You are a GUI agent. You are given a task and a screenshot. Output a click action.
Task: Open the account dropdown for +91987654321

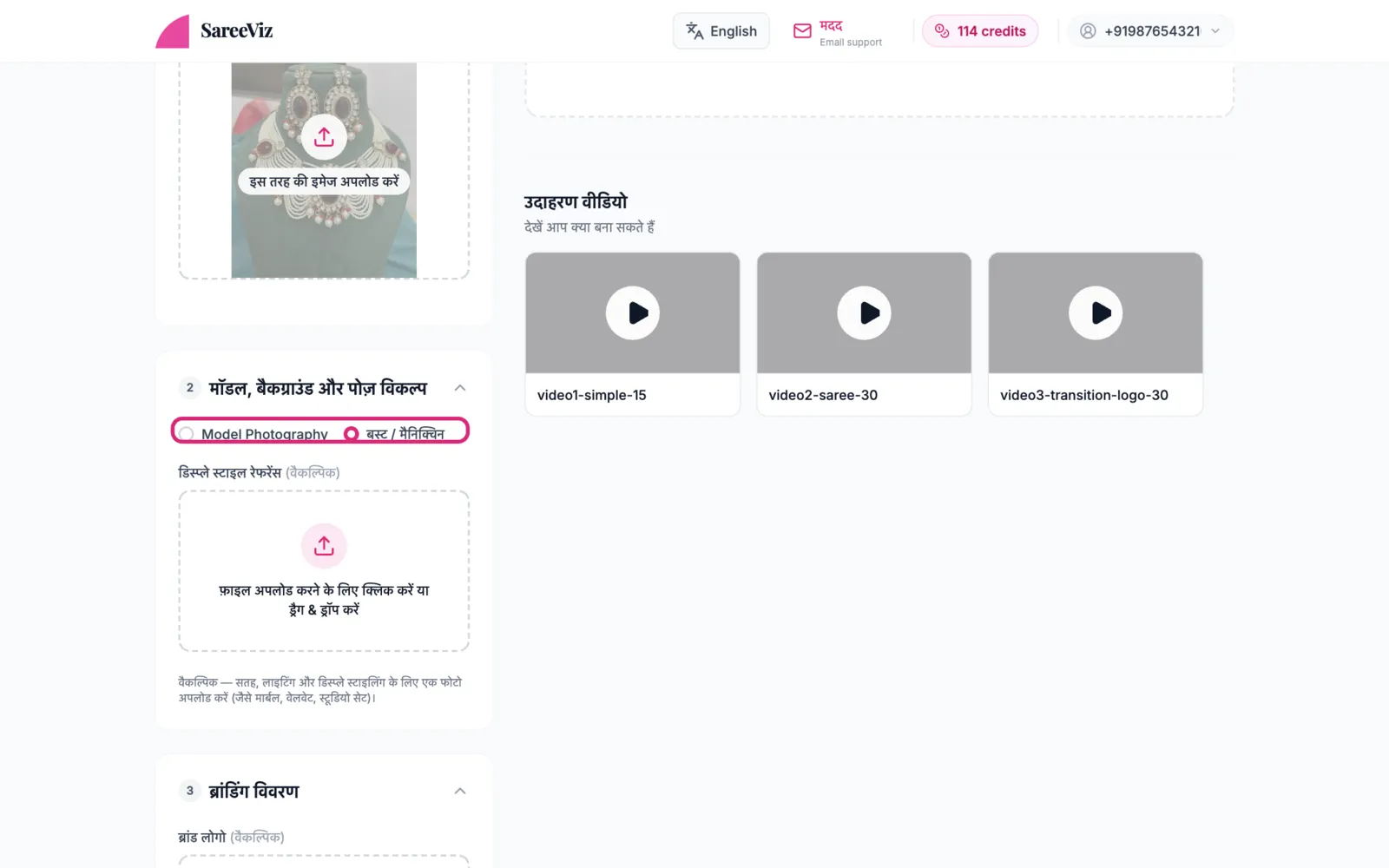1149,31
